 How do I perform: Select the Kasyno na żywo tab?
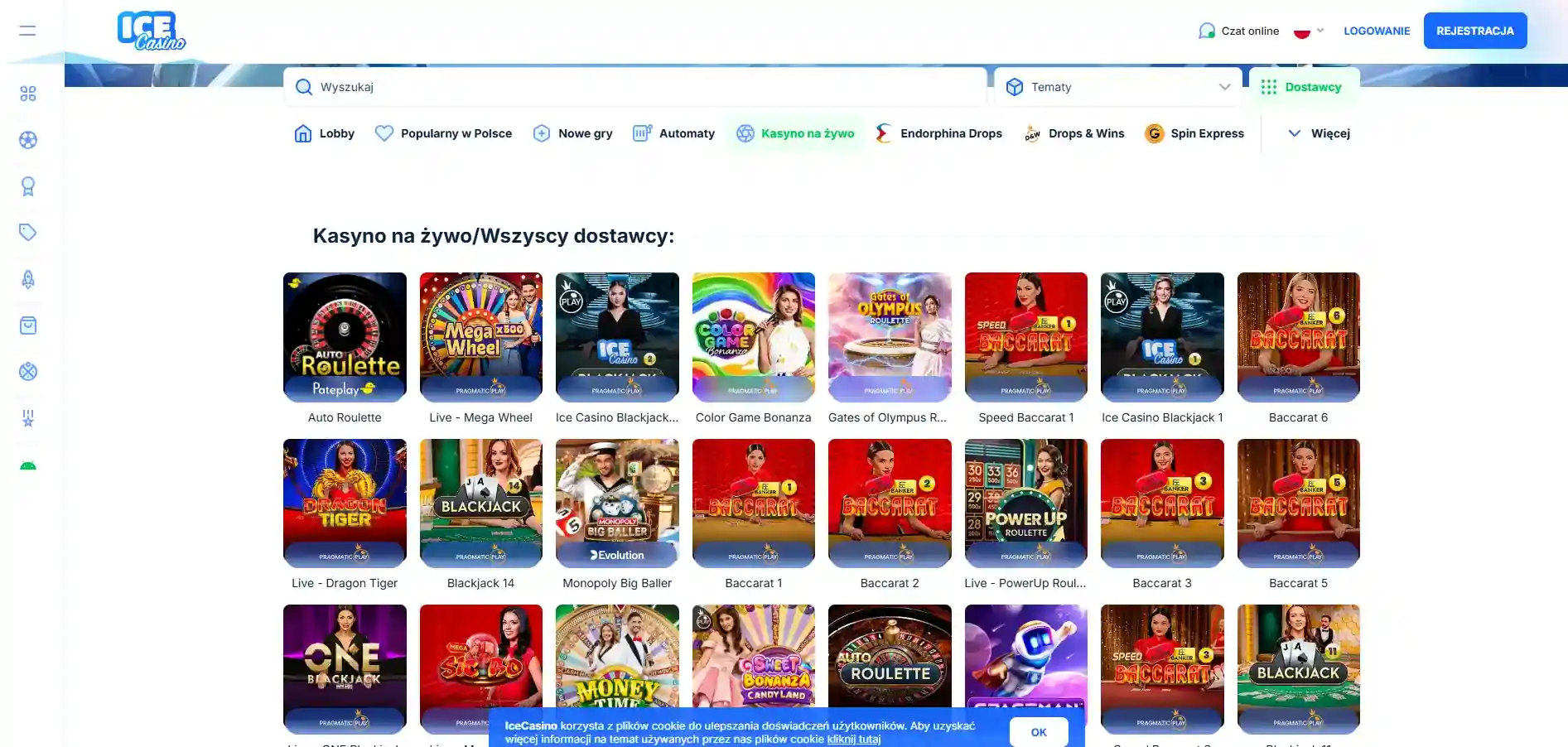point(795,133)
